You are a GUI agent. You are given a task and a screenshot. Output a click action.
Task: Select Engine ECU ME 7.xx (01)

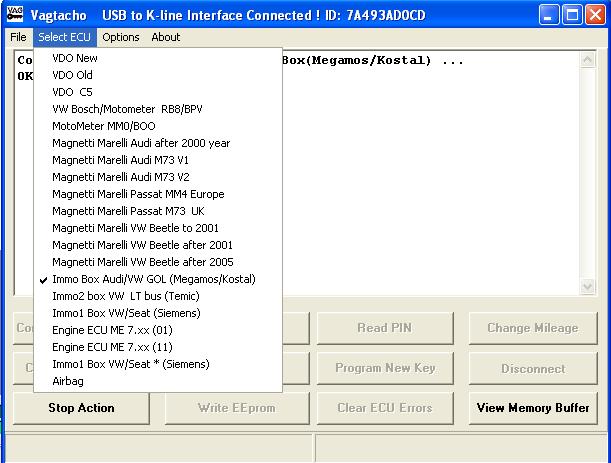coord(158,330)
